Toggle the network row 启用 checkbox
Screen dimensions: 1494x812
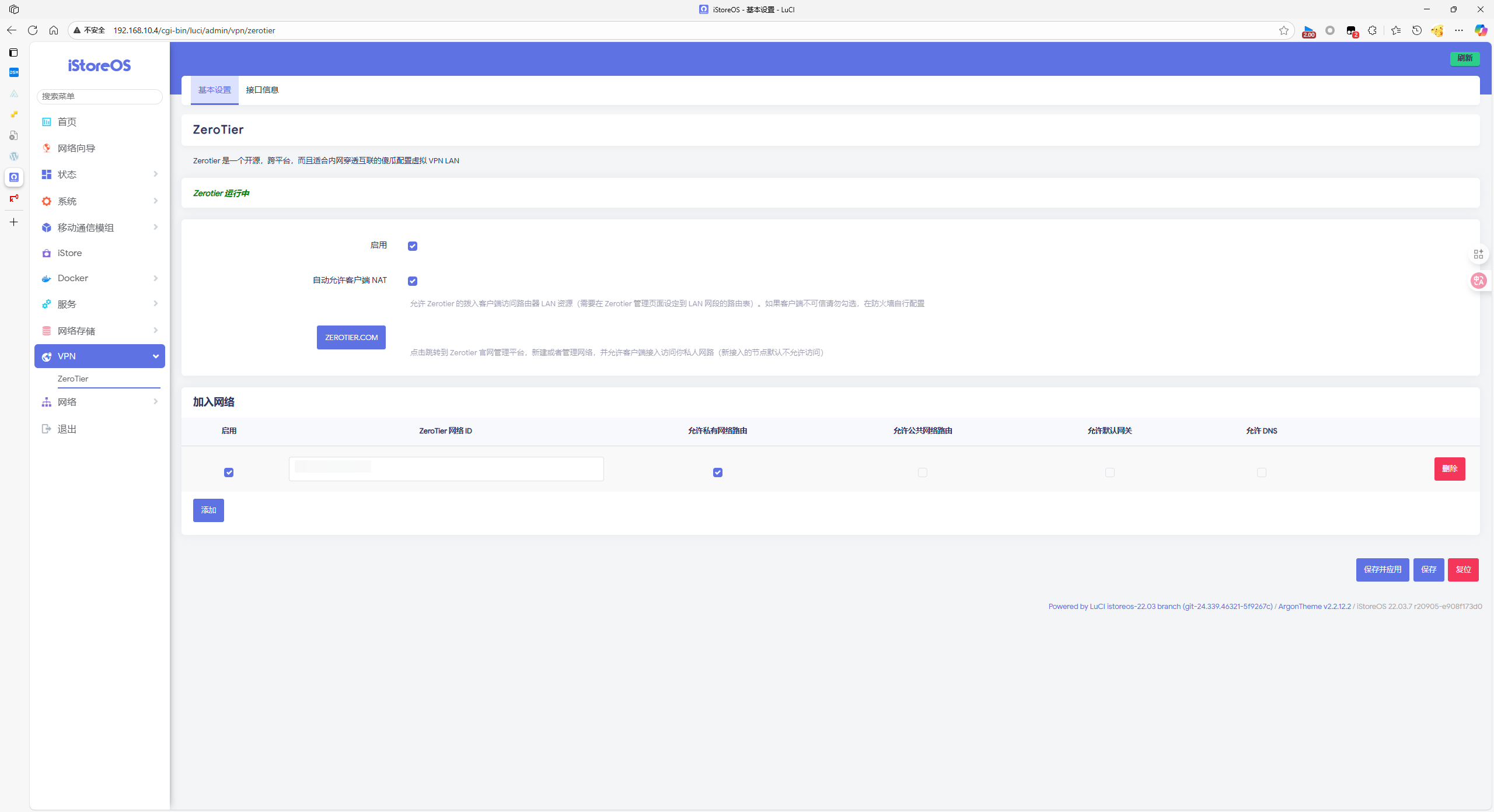tap(229, 473)
